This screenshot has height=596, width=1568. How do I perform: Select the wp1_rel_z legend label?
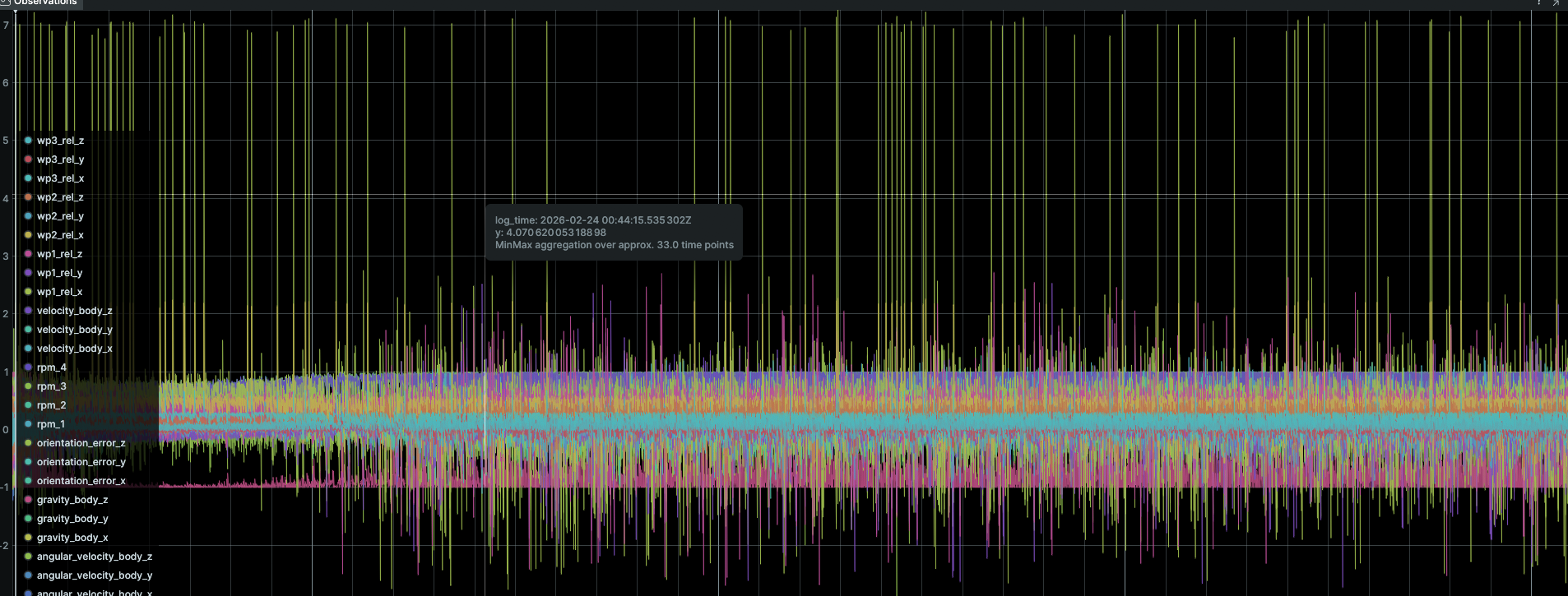point(59,254)
